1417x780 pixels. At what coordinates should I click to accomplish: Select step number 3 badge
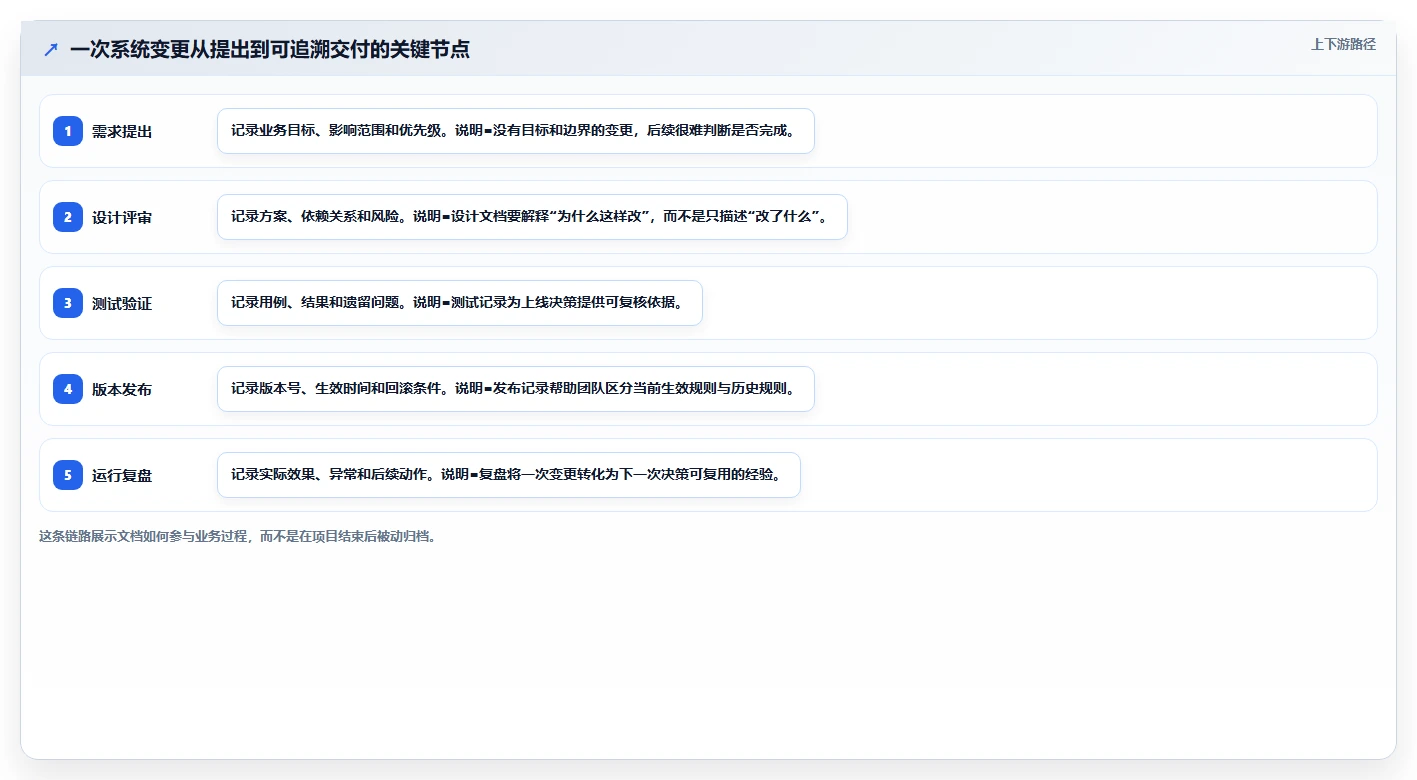point(68,303)
